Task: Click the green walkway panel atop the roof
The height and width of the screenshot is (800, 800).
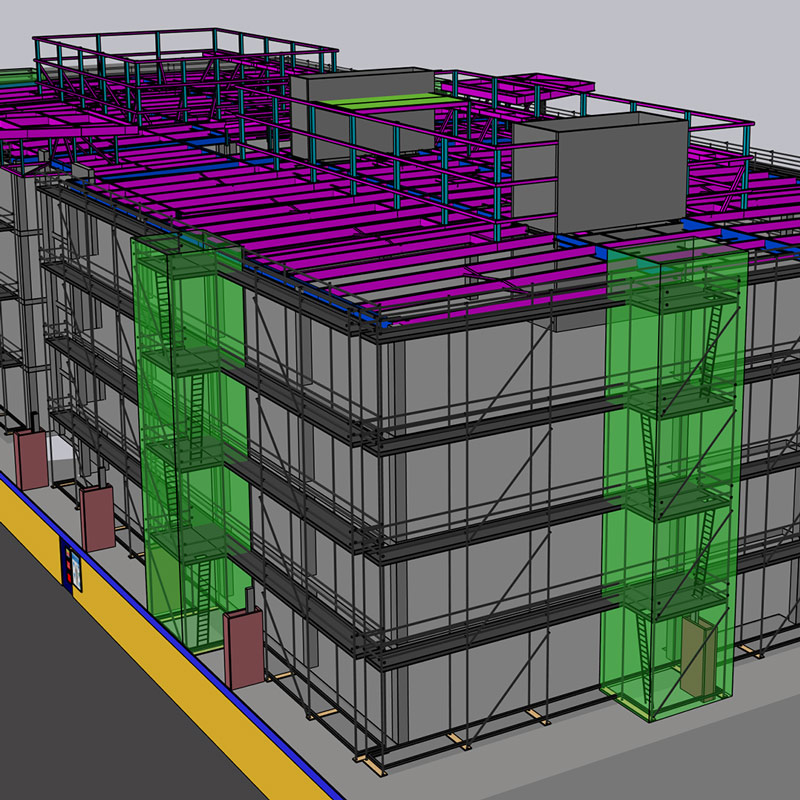Action: click(390, 100)
